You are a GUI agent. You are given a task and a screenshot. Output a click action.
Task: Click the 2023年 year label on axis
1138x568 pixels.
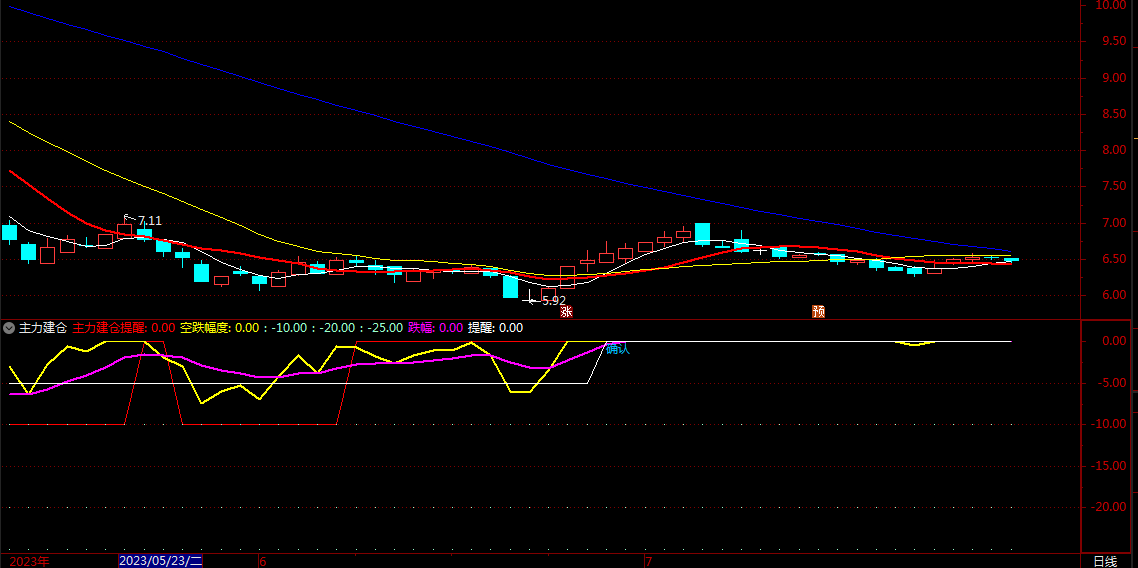(30, 561)
